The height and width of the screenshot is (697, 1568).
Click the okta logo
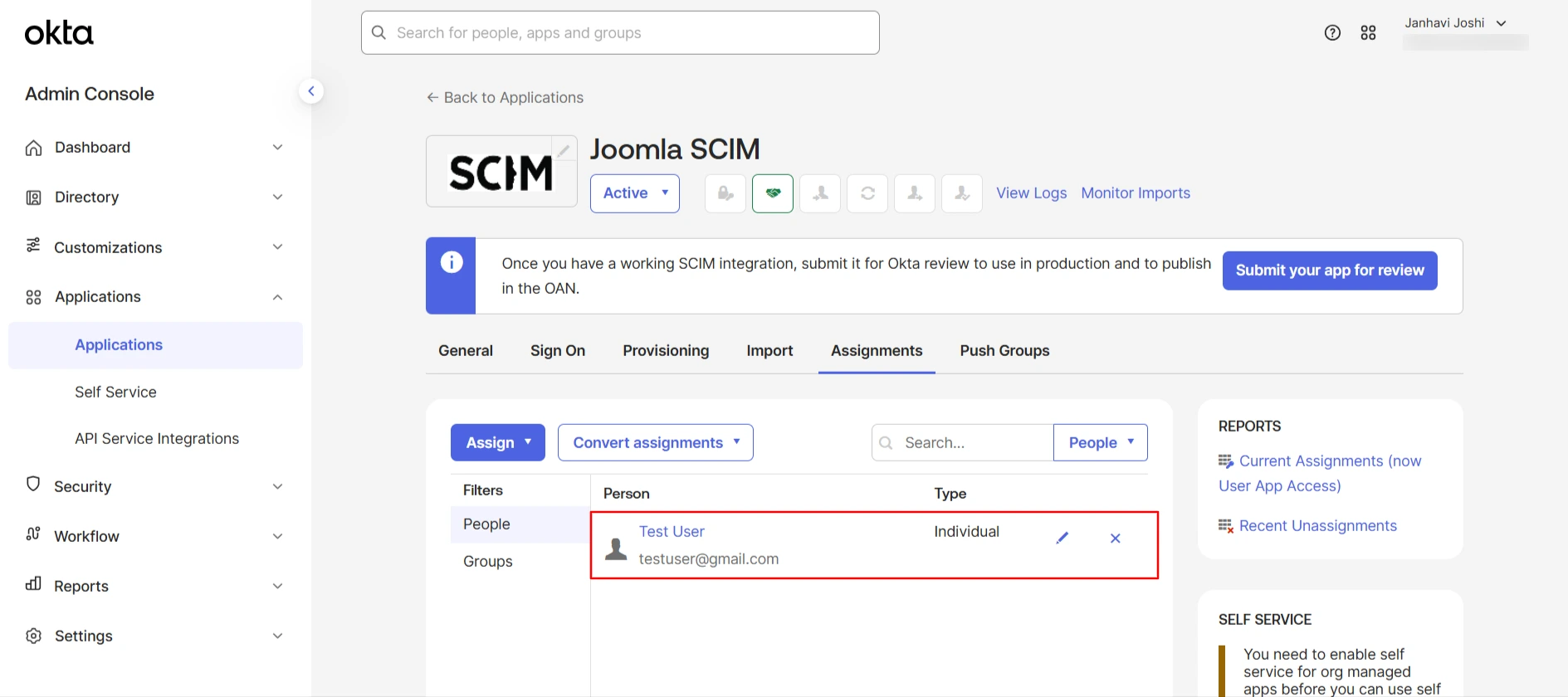(x=59, y=33)
